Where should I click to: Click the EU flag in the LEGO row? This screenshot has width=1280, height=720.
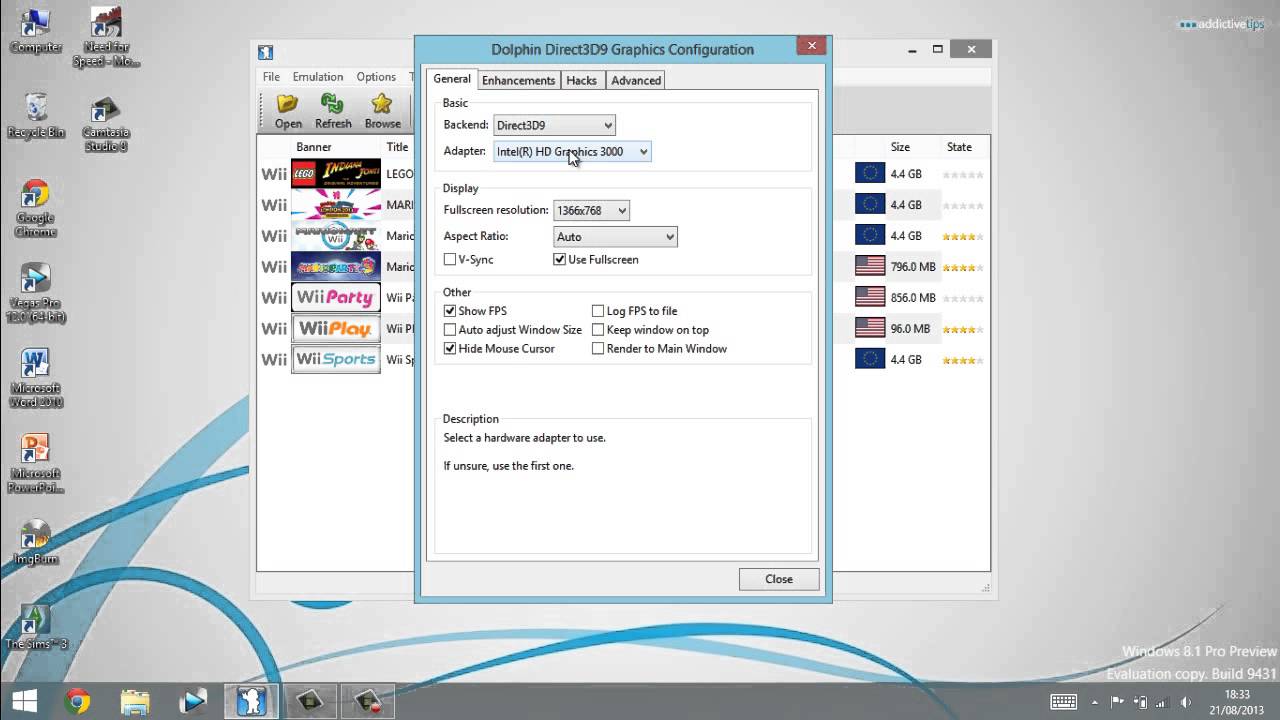coord(870,174)
